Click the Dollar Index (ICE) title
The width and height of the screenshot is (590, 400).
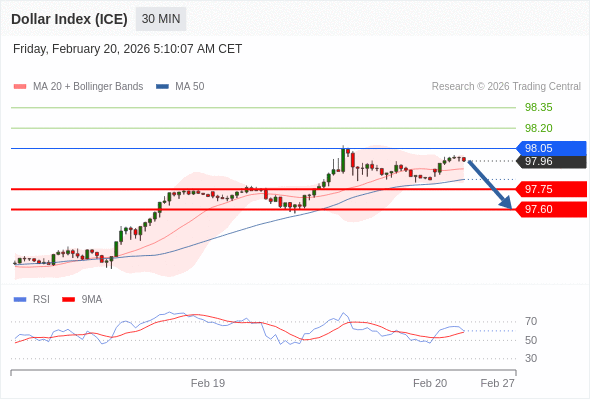(69, 19)
